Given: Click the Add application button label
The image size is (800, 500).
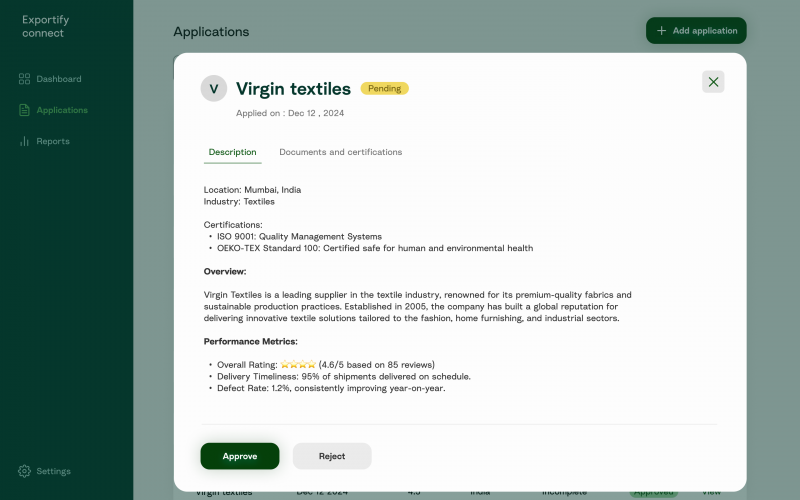Looking at the screenshot, I should tap(705, 31).
